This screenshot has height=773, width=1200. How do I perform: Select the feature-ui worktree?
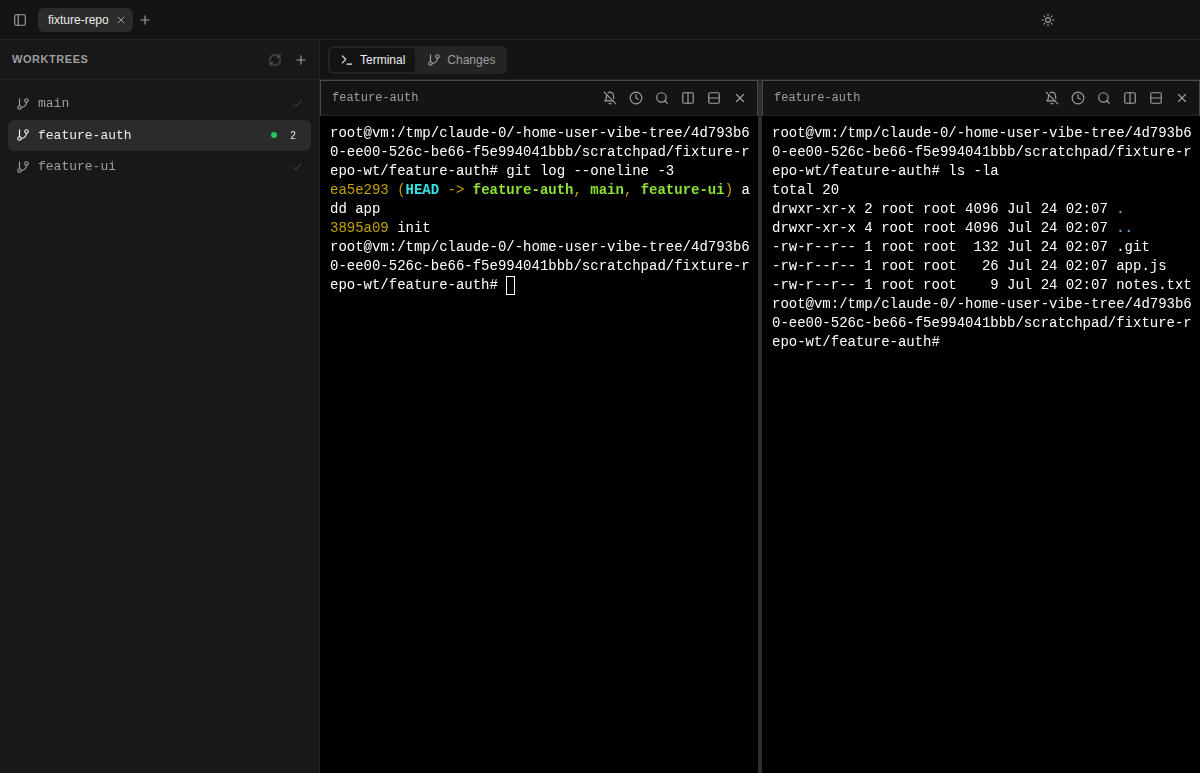point(159,167)
